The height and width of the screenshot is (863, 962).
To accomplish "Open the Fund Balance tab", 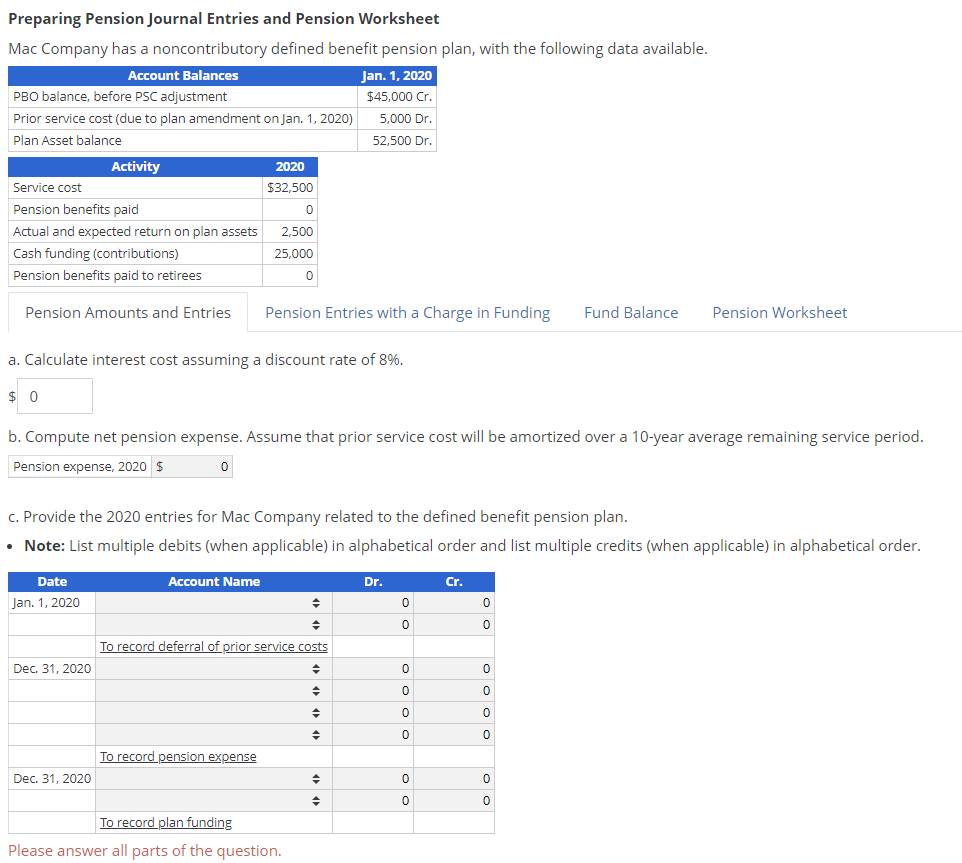I will (x=630, y=312).
